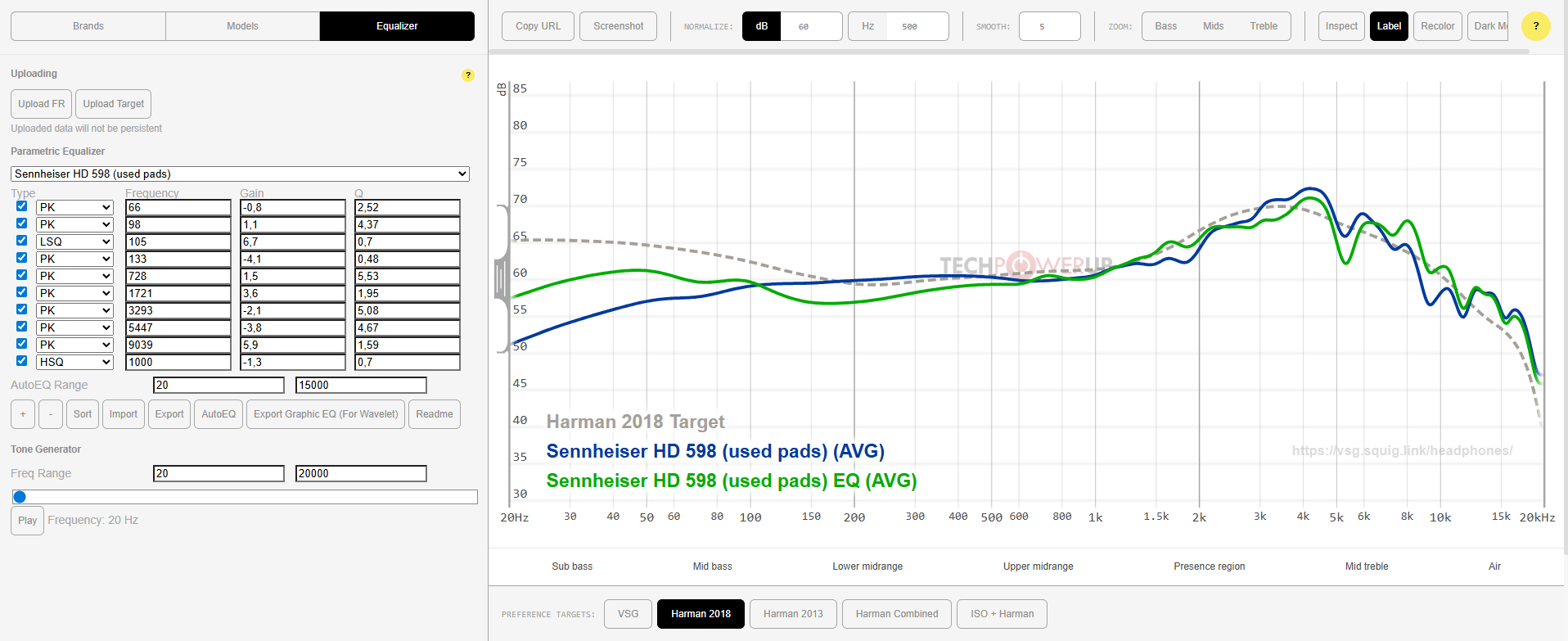This screenshot has width=1568, height=641.
Task: Open the type dropdown for the 133 Hz filter
Action: (74, 260)
